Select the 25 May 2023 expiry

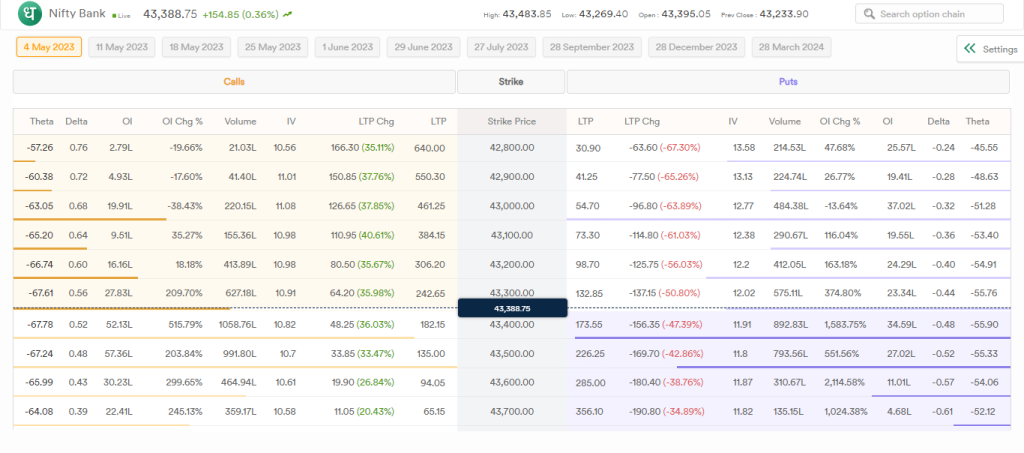pyautogui.click(x=273, y=47)
